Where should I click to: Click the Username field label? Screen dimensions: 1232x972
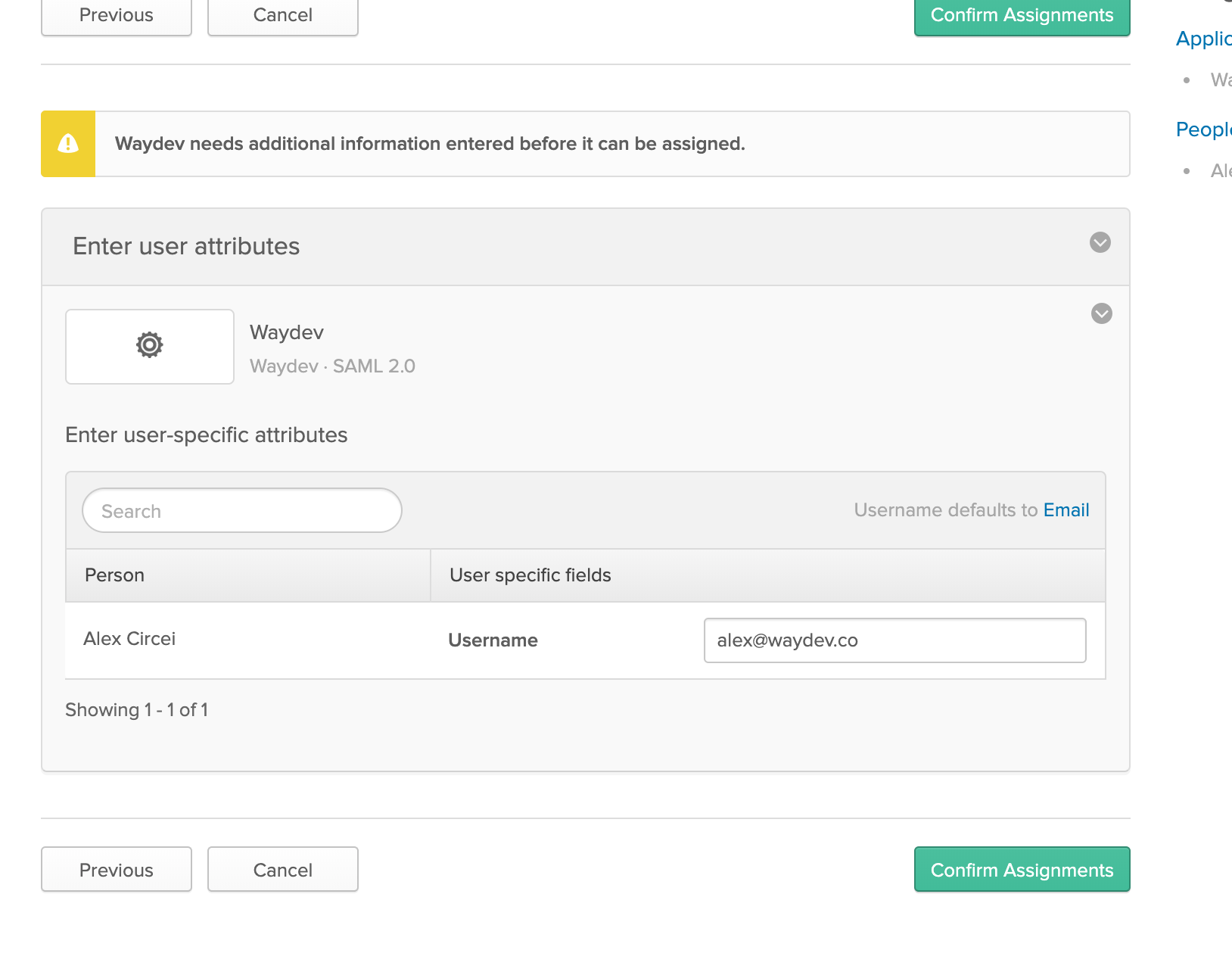[x=493, y=640]
